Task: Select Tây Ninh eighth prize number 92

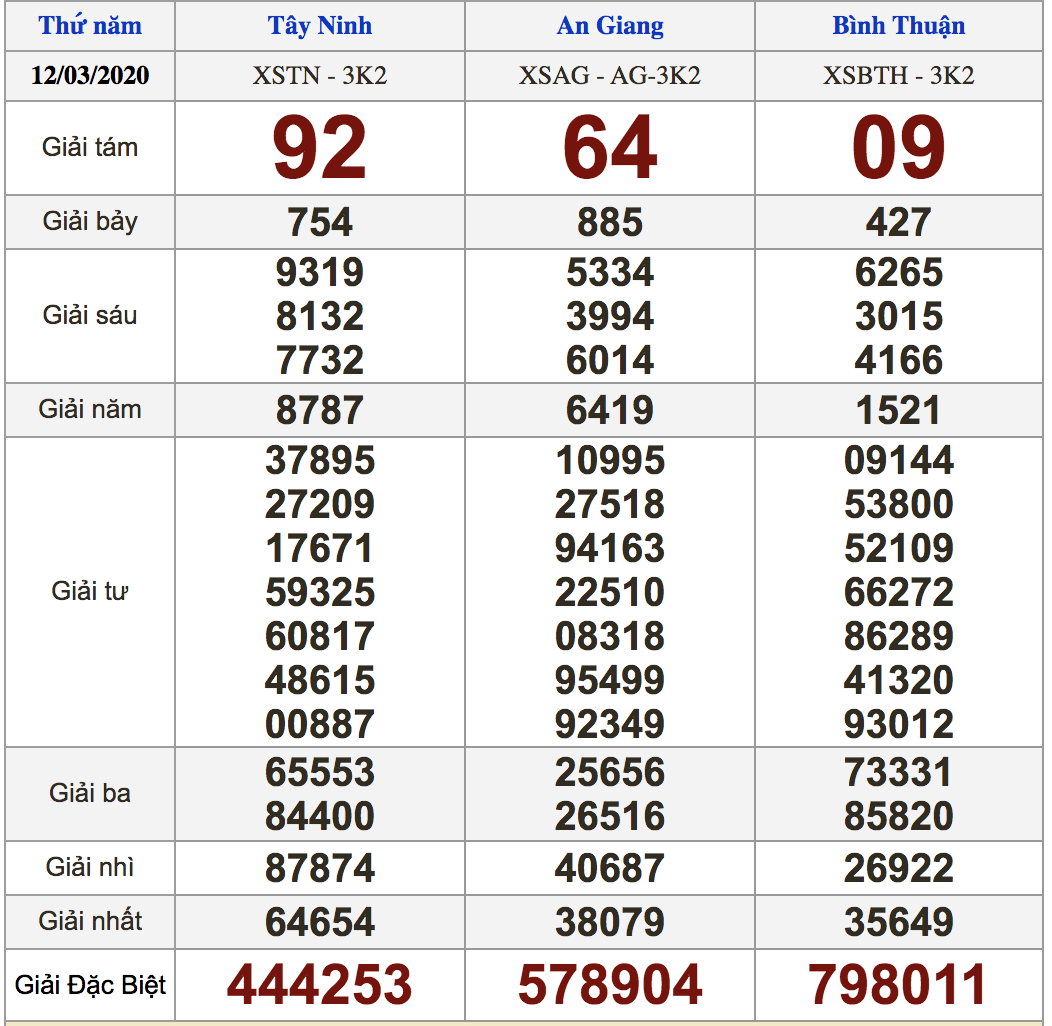Action: pyautogui.click(x=320, y=148)
